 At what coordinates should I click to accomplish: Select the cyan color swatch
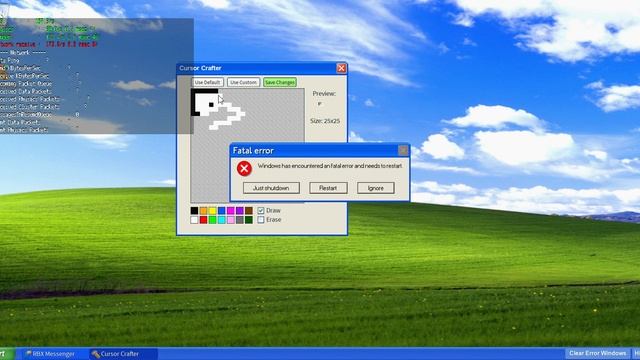tap(221, 220)
